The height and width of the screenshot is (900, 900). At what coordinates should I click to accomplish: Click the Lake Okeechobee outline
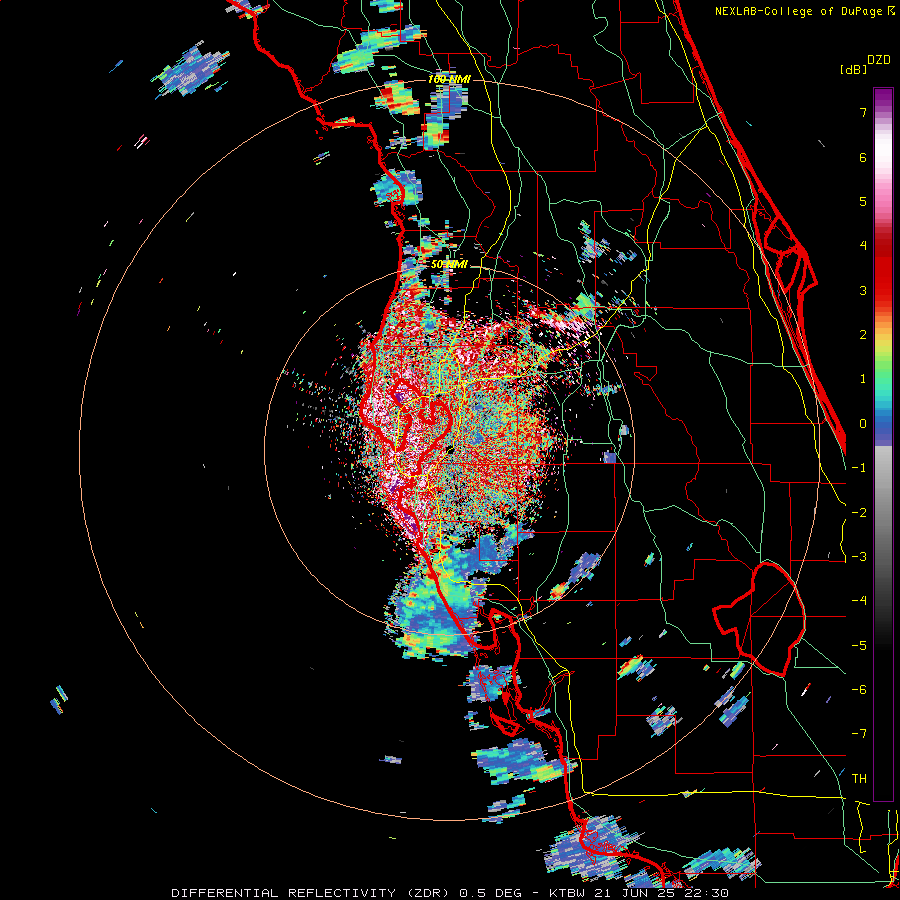(x=759, y=619)
